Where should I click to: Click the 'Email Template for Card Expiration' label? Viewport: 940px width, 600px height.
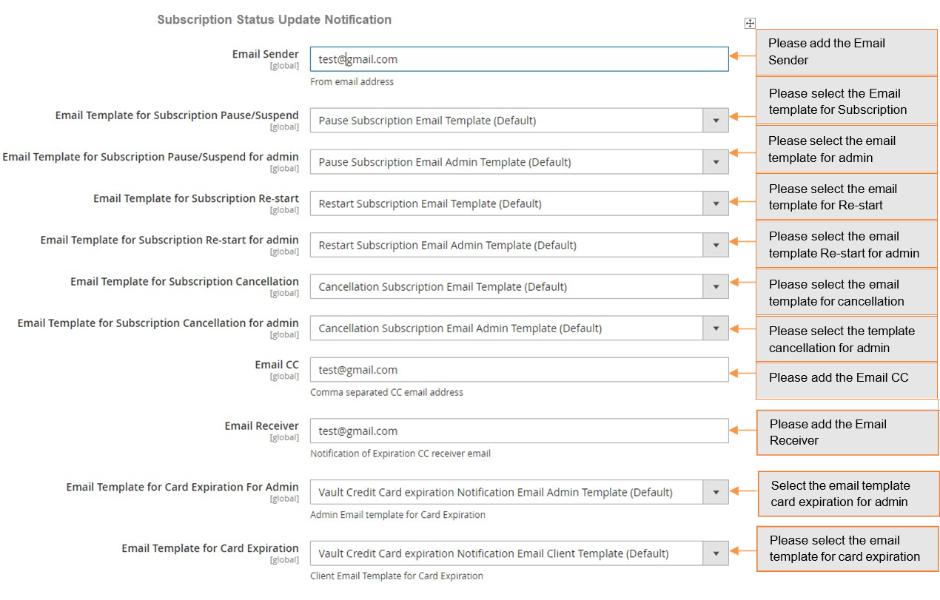click(x=210, y=548)
